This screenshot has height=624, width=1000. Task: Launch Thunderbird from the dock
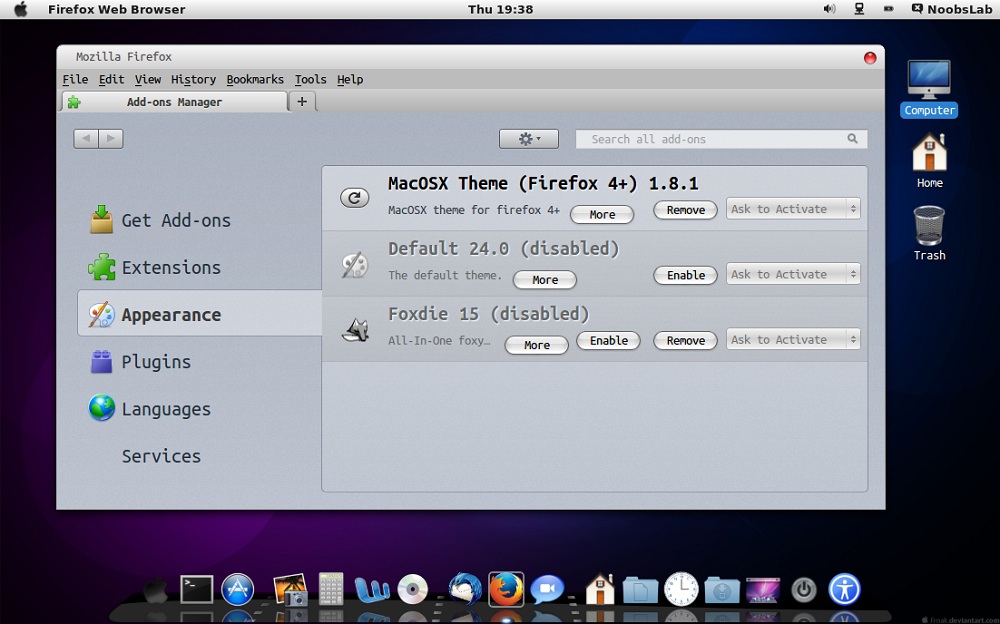[465, 589]
